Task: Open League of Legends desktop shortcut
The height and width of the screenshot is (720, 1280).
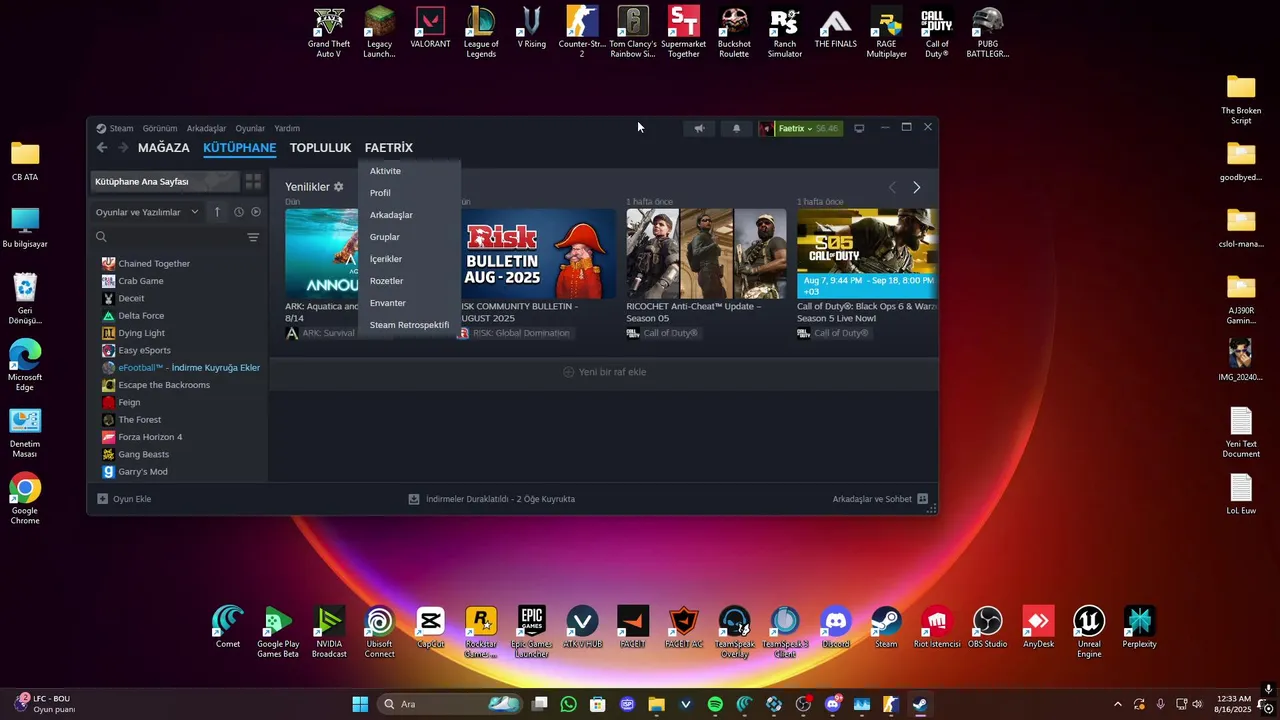Action: coord(481,32)
